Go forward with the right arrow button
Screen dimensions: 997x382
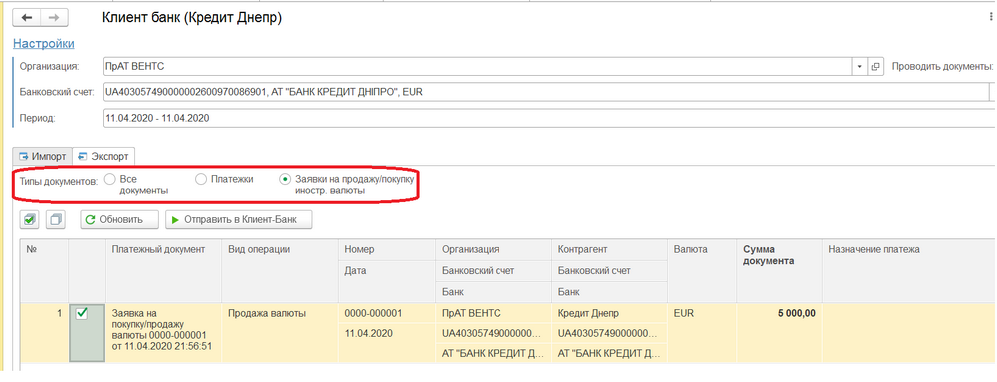click(x=54, y=18)
